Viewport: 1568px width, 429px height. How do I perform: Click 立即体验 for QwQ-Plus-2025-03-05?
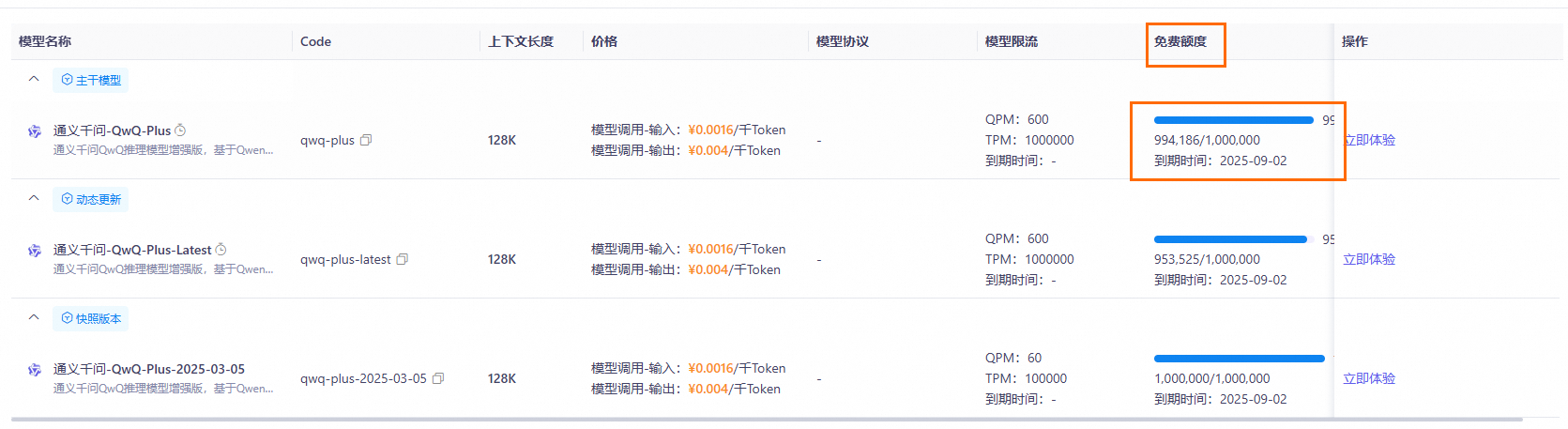(x=1369, y=378)
